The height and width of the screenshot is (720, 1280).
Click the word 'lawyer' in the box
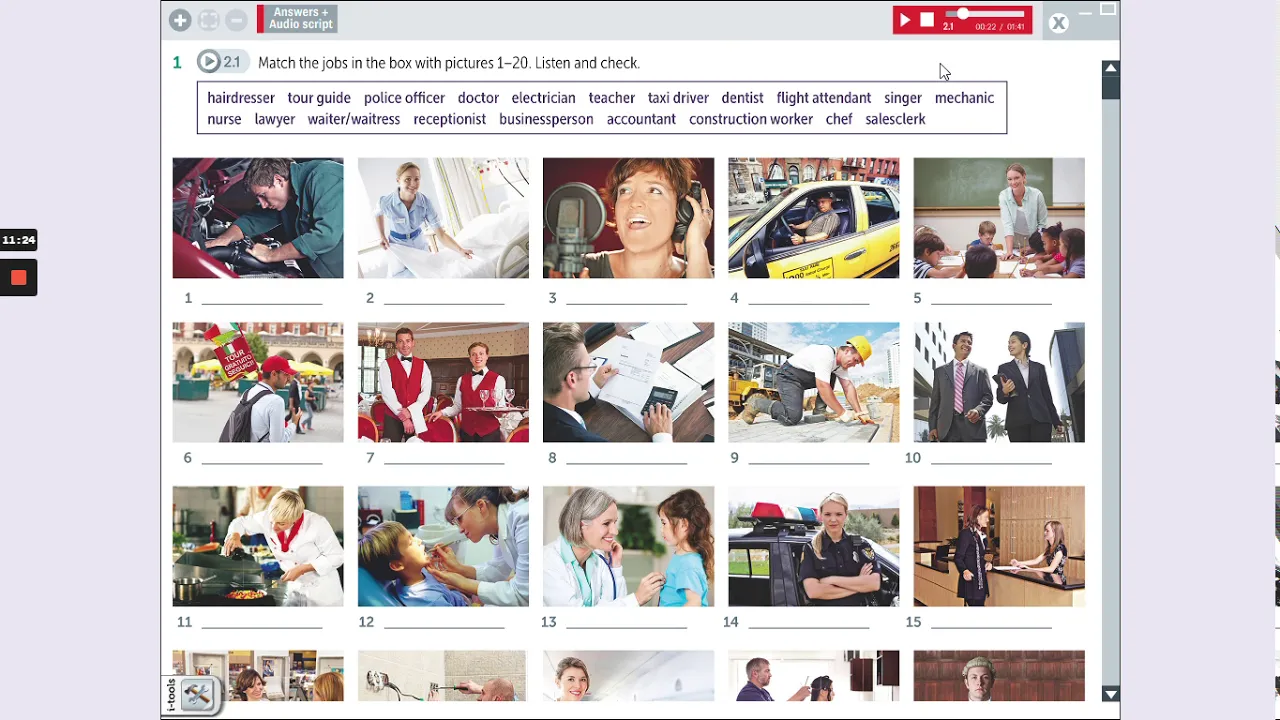point(274,119)
